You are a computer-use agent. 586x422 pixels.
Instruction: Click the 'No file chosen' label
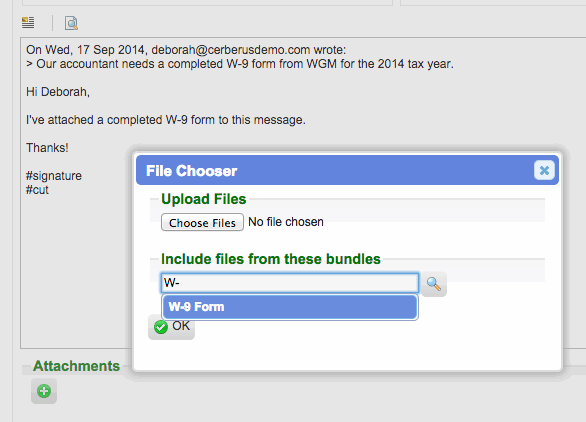(x=286, y=222)
